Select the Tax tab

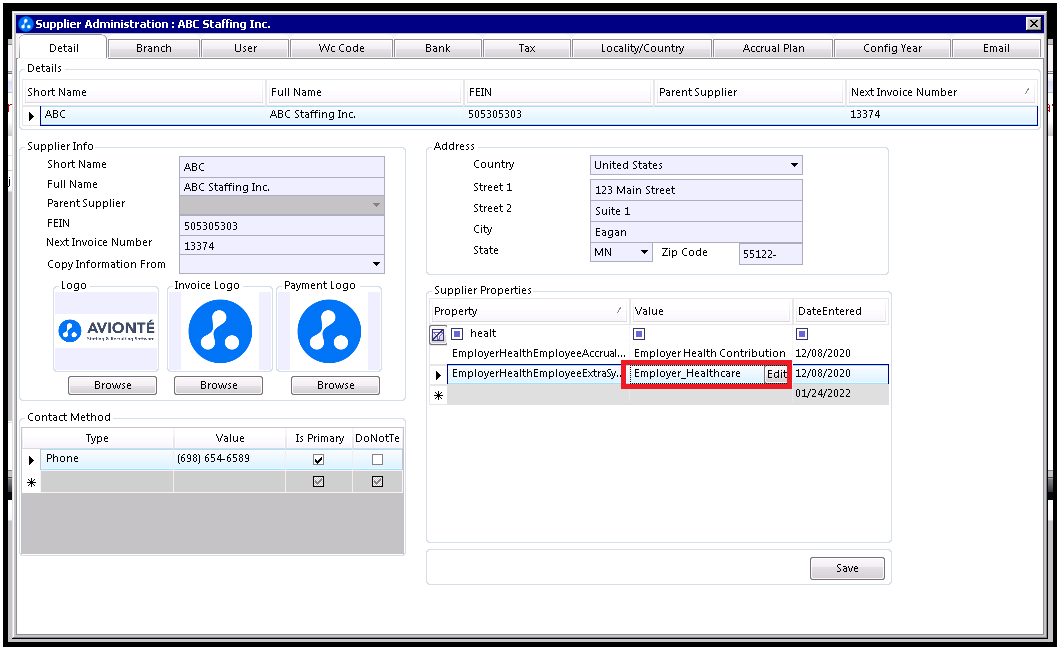tap(527, 49)
